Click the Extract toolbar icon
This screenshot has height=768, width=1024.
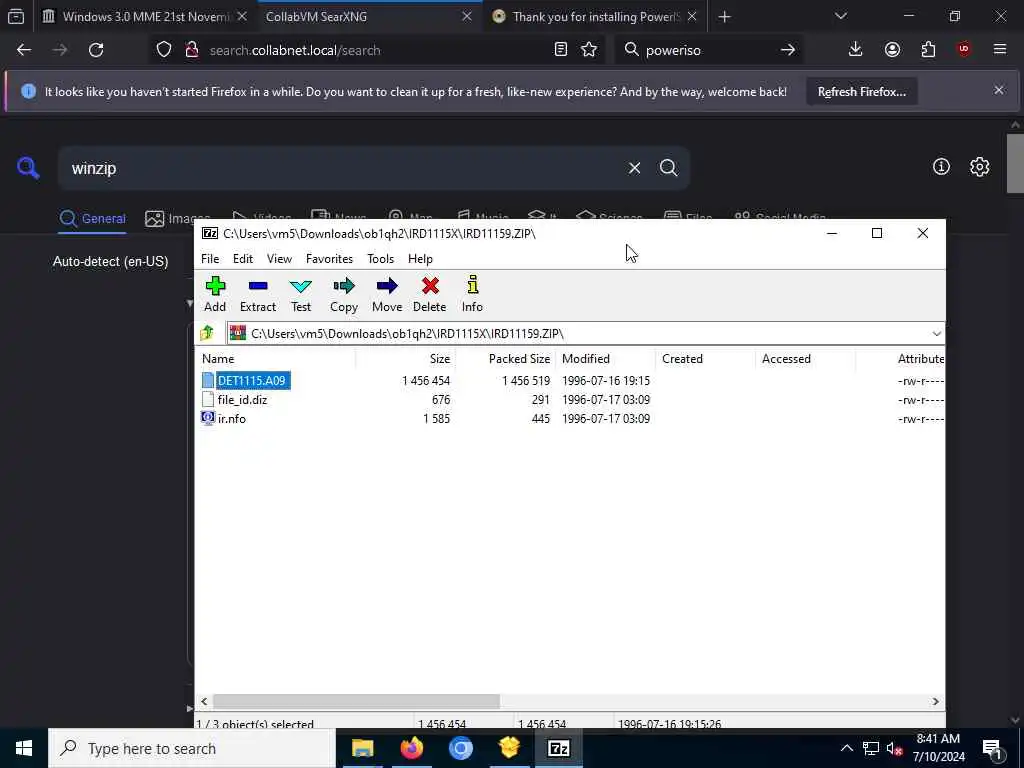pyautogui.click(x=258, y=294)
